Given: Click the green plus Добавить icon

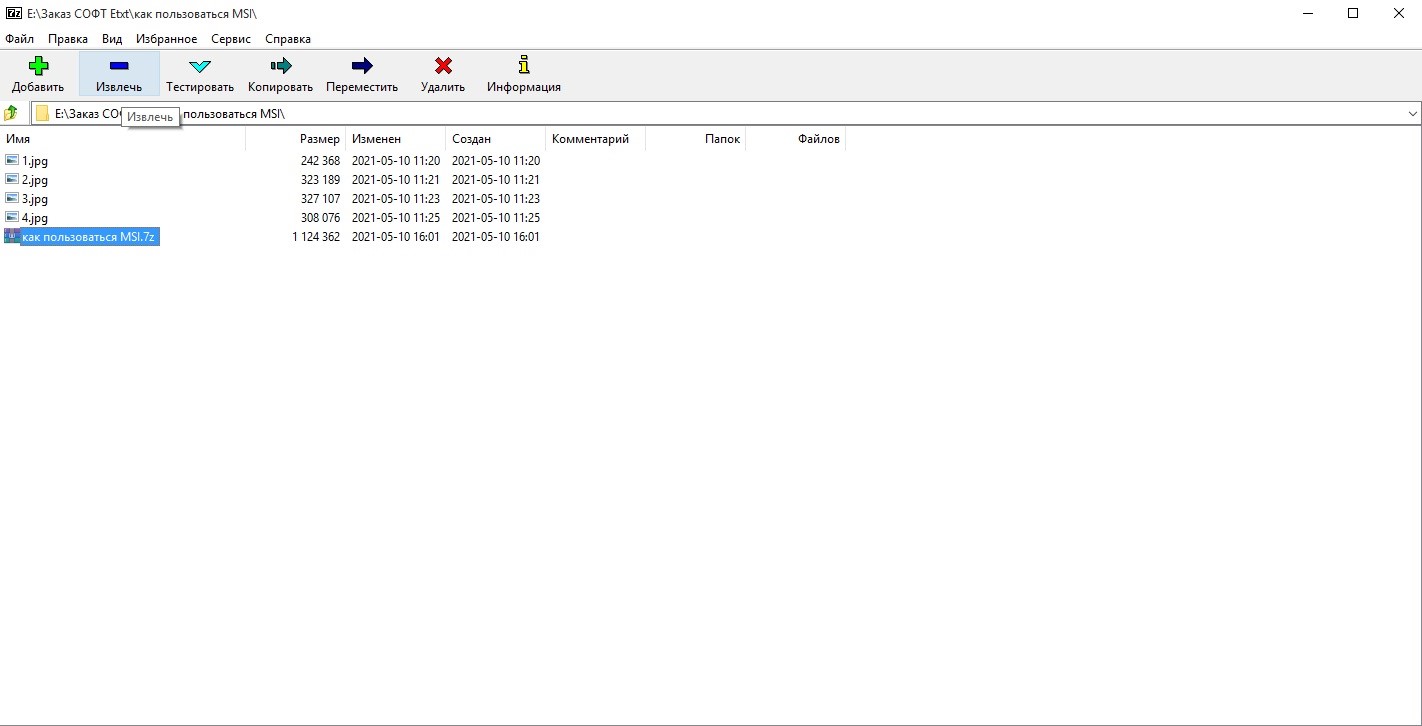Looking at the screenshot, I should 38,67.
